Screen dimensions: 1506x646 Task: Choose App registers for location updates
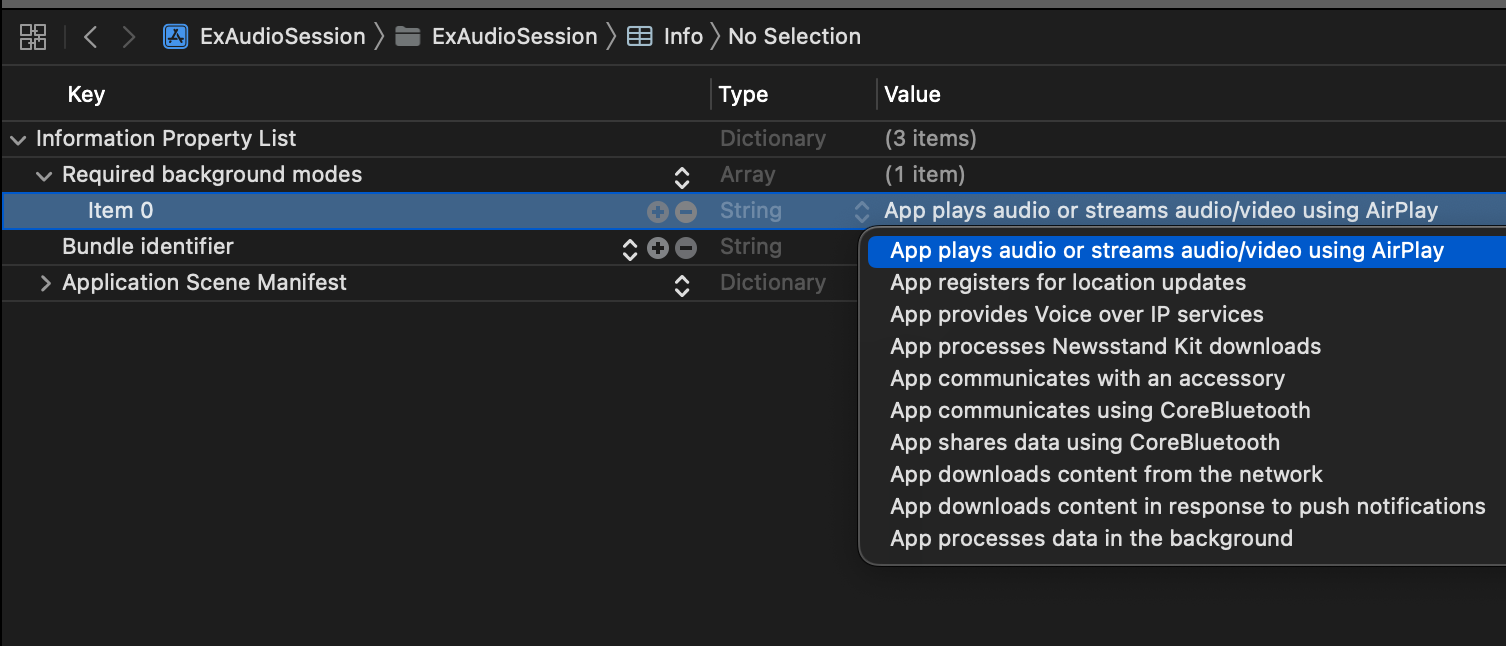pyautogui.click(x=1068, y=282)
